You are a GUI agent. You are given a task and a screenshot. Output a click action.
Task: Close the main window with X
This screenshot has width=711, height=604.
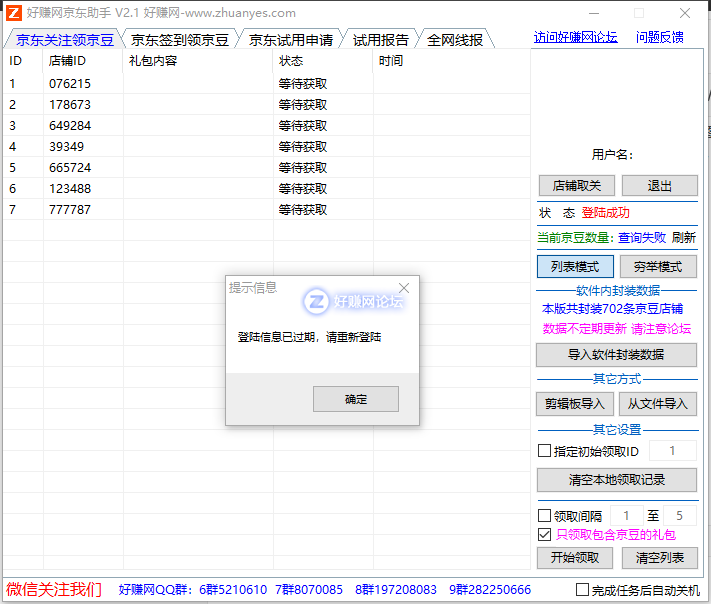[685, 13]
